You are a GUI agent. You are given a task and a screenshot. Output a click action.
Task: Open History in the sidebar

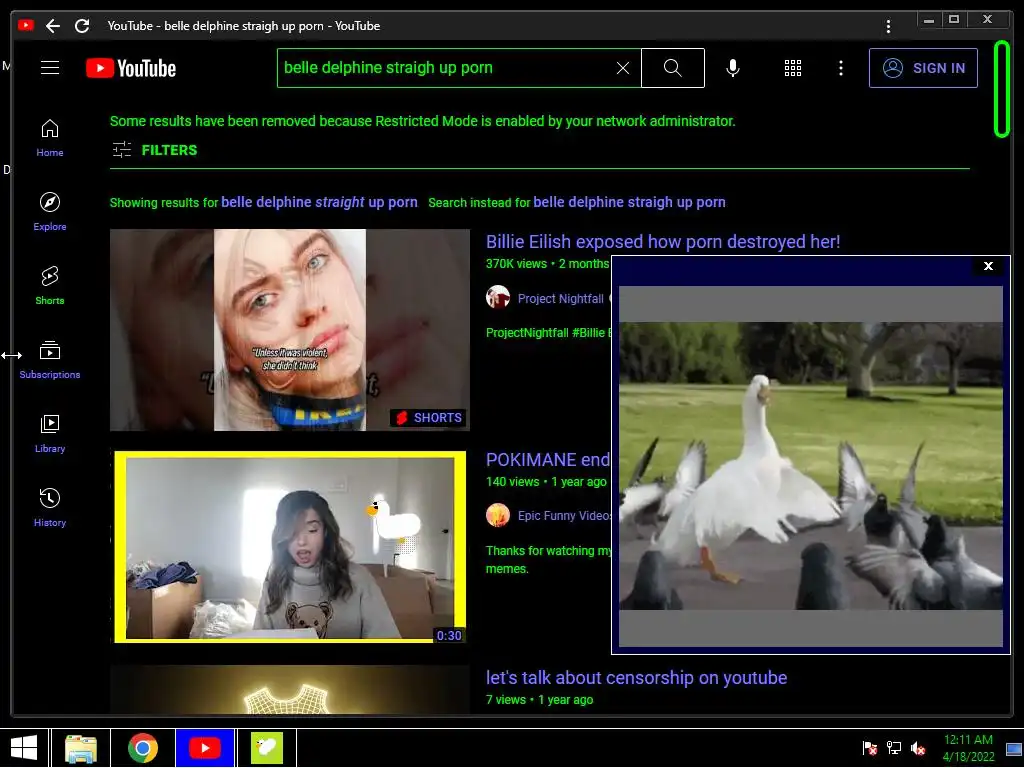coord(50,507)
